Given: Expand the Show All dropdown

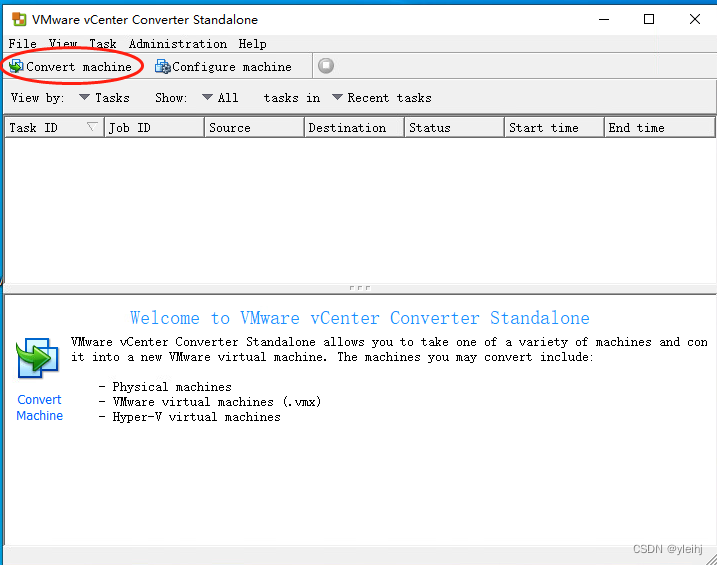Looking at the screenshot, I should tap(220, 98).
